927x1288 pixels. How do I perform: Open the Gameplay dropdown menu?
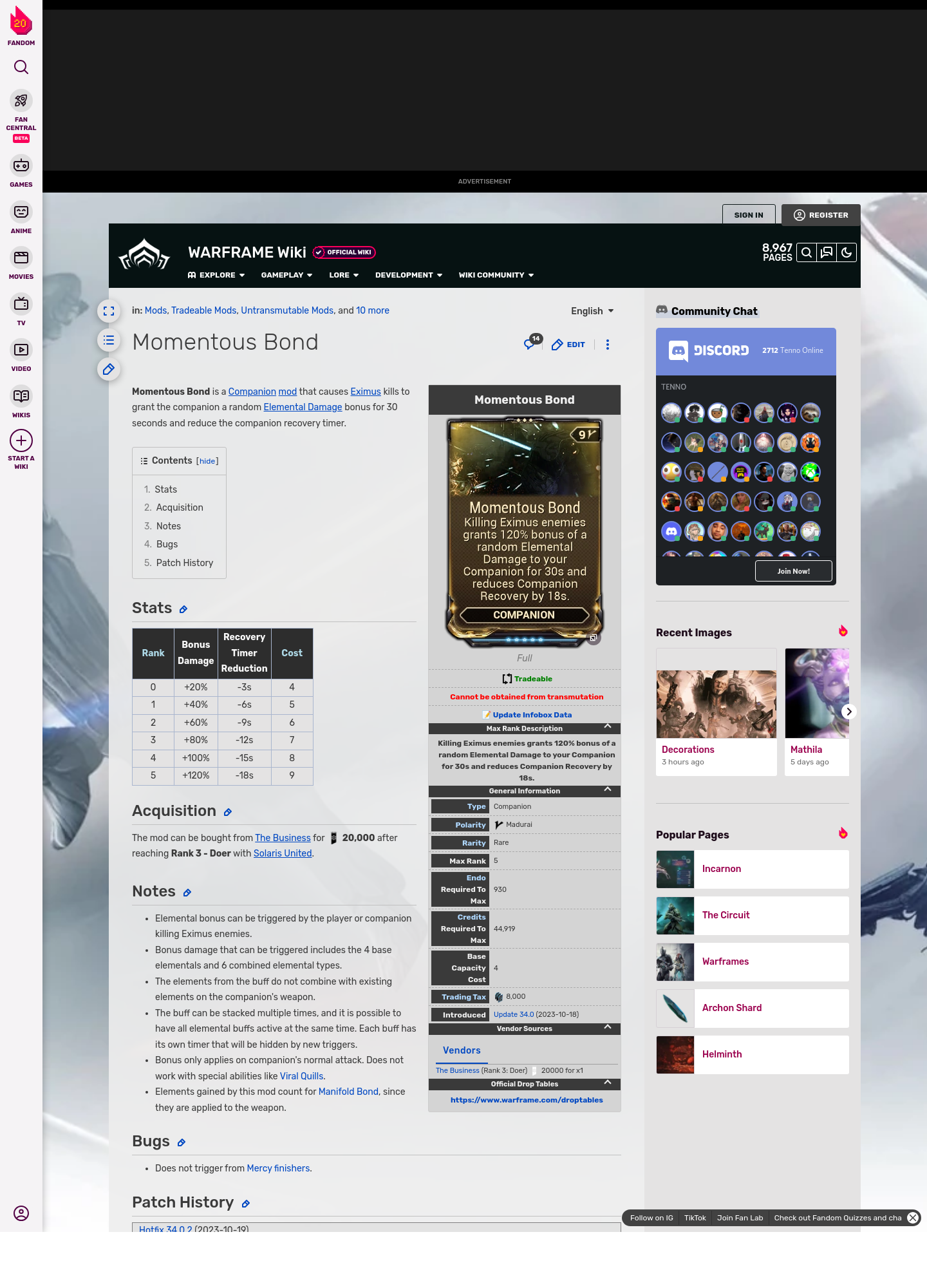click(287, 275)
